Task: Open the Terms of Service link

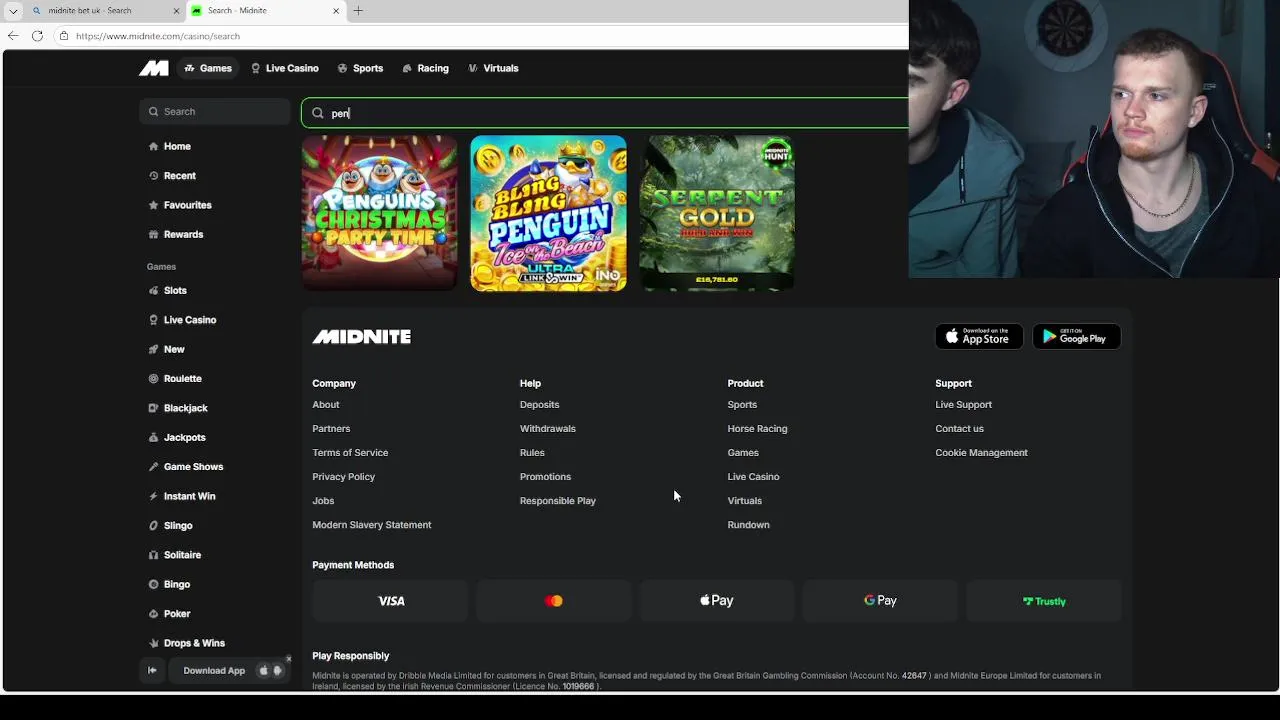Action: point(350,453)
